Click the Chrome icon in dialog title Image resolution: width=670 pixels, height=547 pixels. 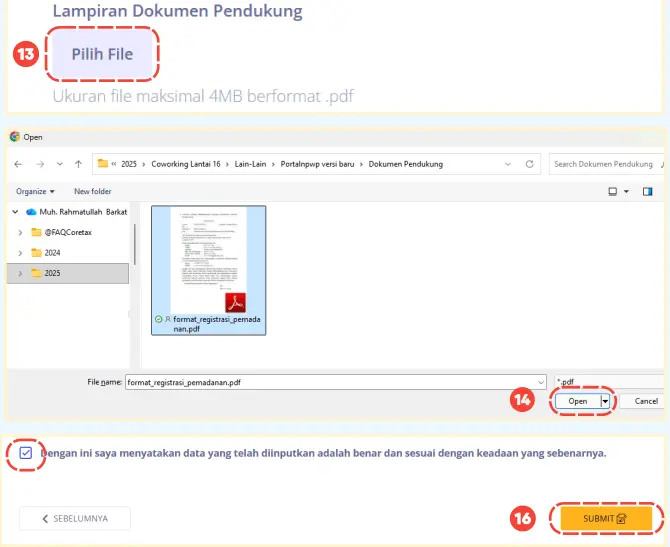(15, 137)
